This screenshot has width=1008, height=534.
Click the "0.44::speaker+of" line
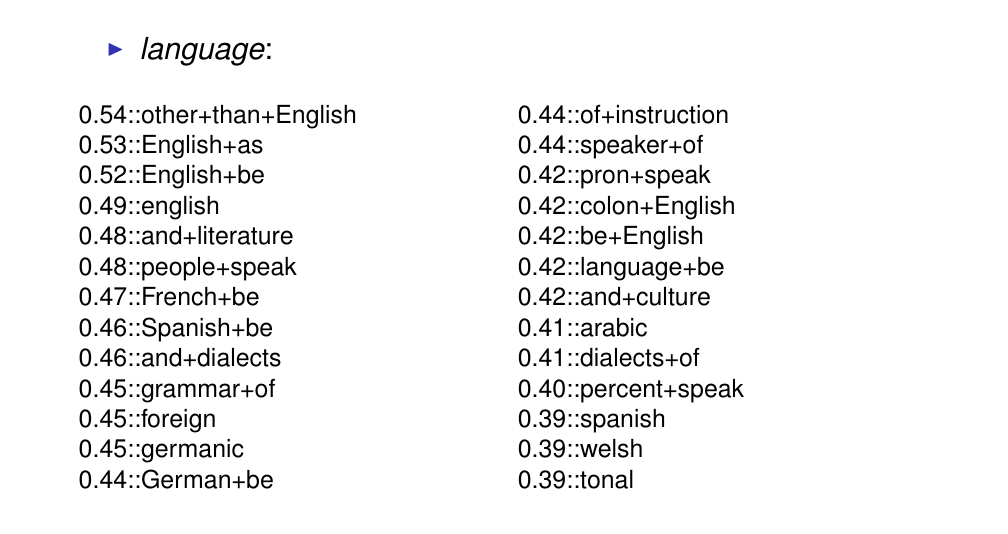coord(610,146)
